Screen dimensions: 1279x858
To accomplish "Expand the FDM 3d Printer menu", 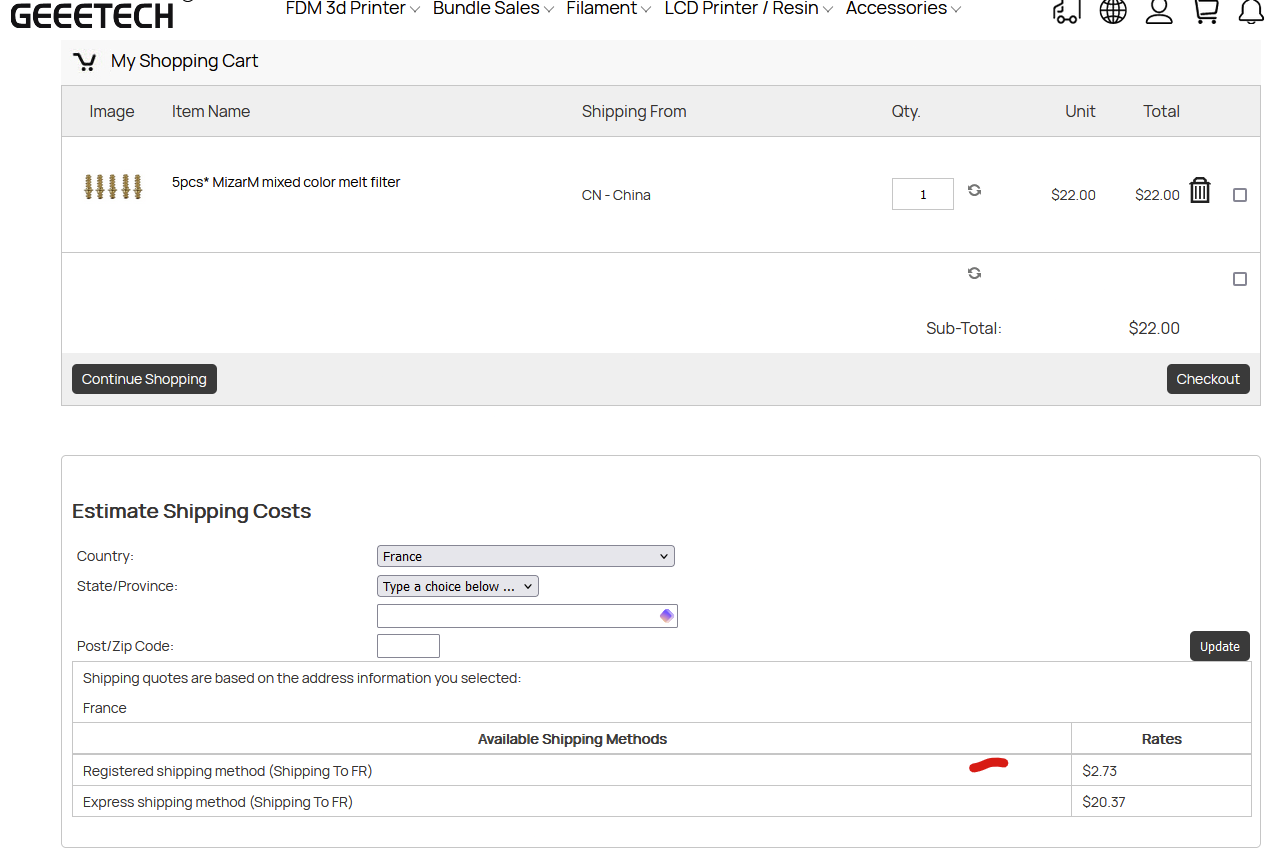I will click(352, 9).
